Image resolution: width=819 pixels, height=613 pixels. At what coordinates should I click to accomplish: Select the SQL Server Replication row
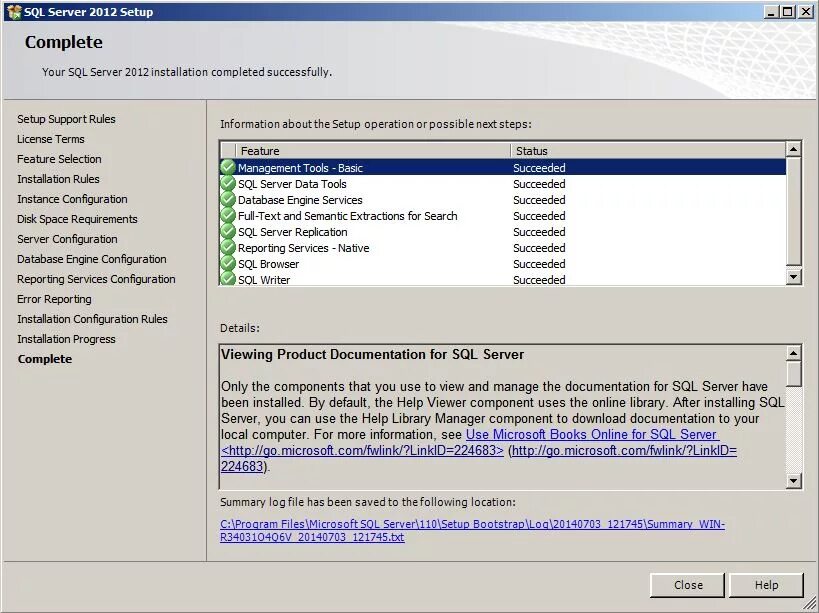point(503,232)
